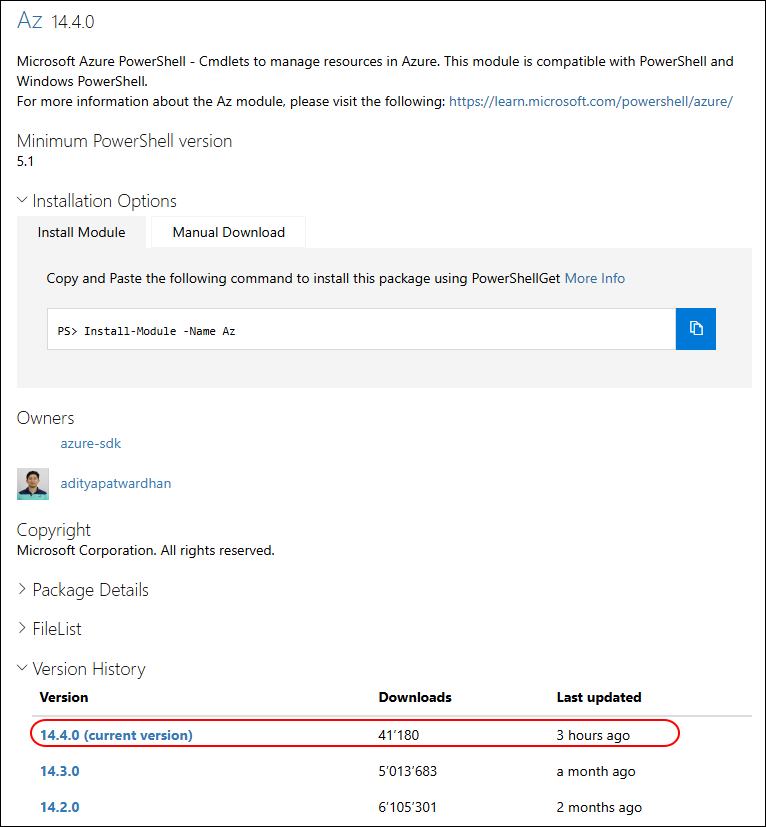Visit the adityapatwardhan owner profile
Image resolution: width=766 pixels, height=827 pixels.
(x=116, y=484)
